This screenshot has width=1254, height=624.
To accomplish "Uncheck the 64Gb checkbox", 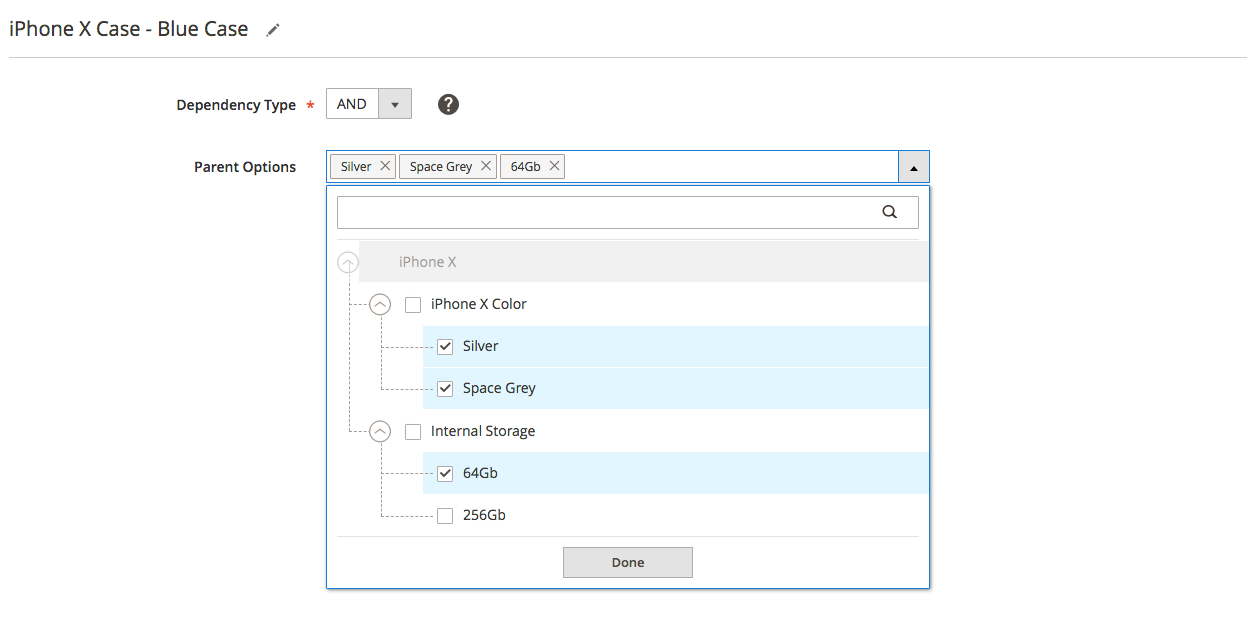I will point(445,474).
